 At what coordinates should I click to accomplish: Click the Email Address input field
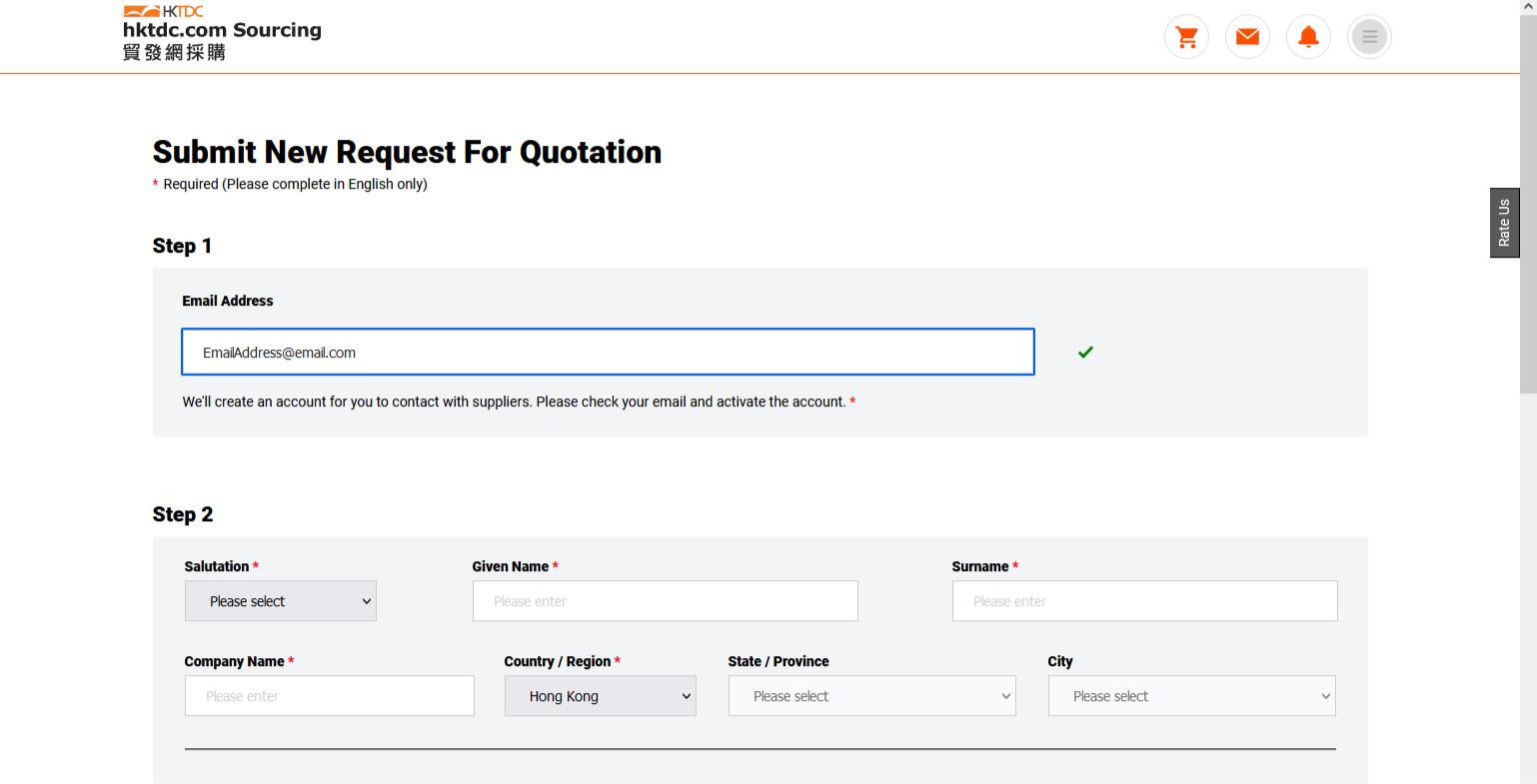pyautogui.click(x=608, y=352)
